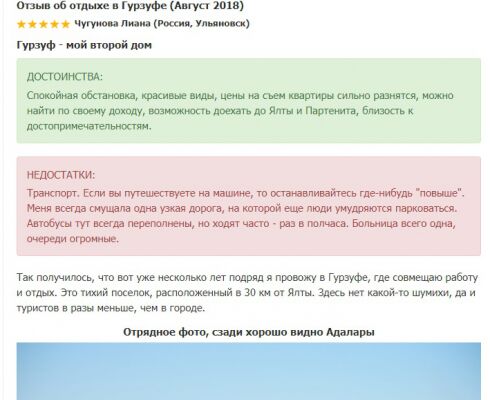Click the line starting 'Спокойная обстановка, красивые виды'
The height and width of the screenshot is (400, 490).
tap(240, 95)
